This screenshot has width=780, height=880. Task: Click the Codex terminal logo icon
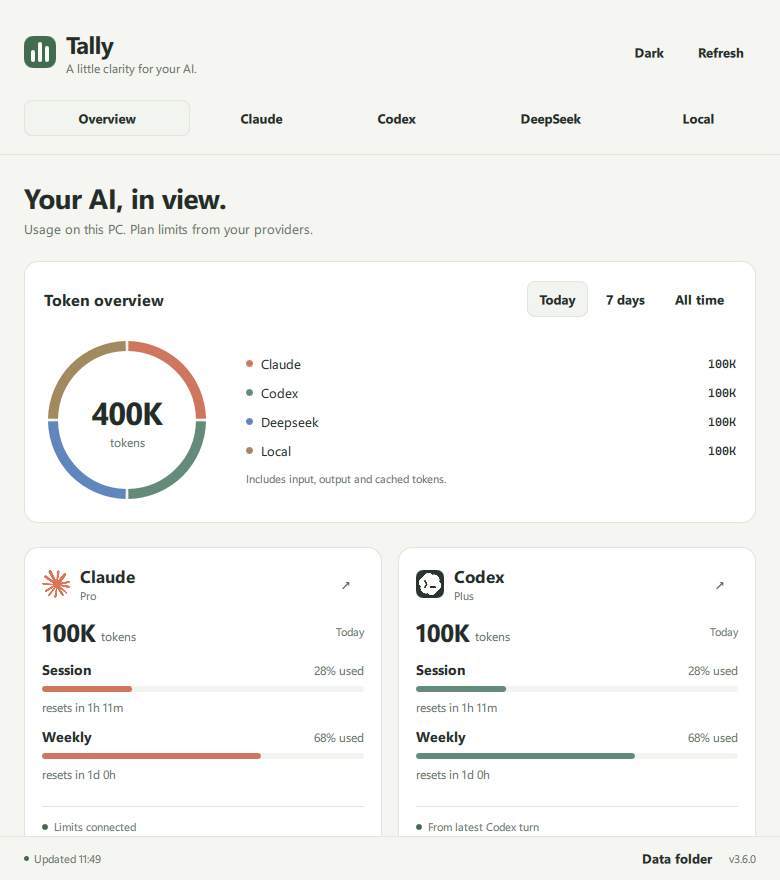click(x=430, y=584)
